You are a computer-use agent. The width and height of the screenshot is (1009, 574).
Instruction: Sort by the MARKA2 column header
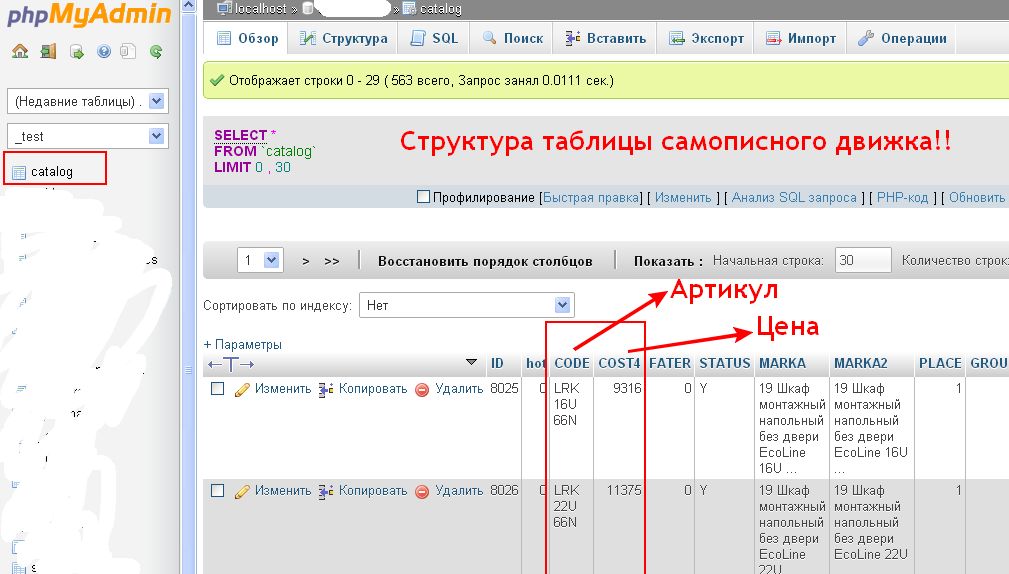pyautogui.click(x=860, y=364)
